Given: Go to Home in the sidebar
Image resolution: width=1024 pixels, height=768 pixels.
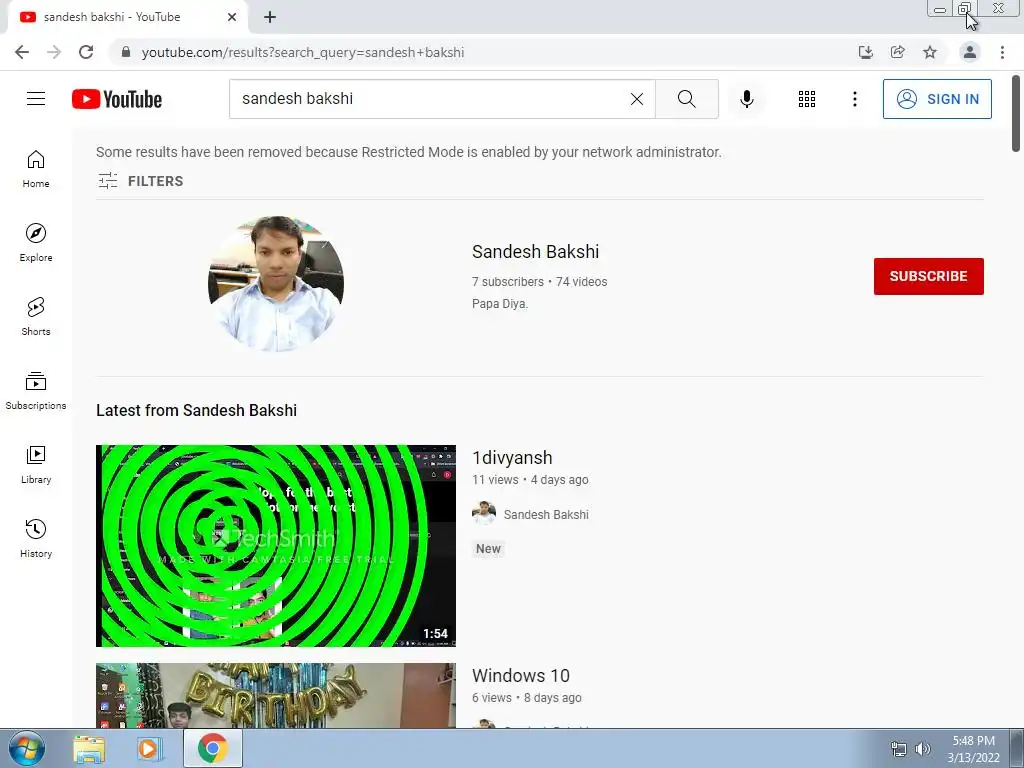Looking at the screenshot, I should click(36, 169).
